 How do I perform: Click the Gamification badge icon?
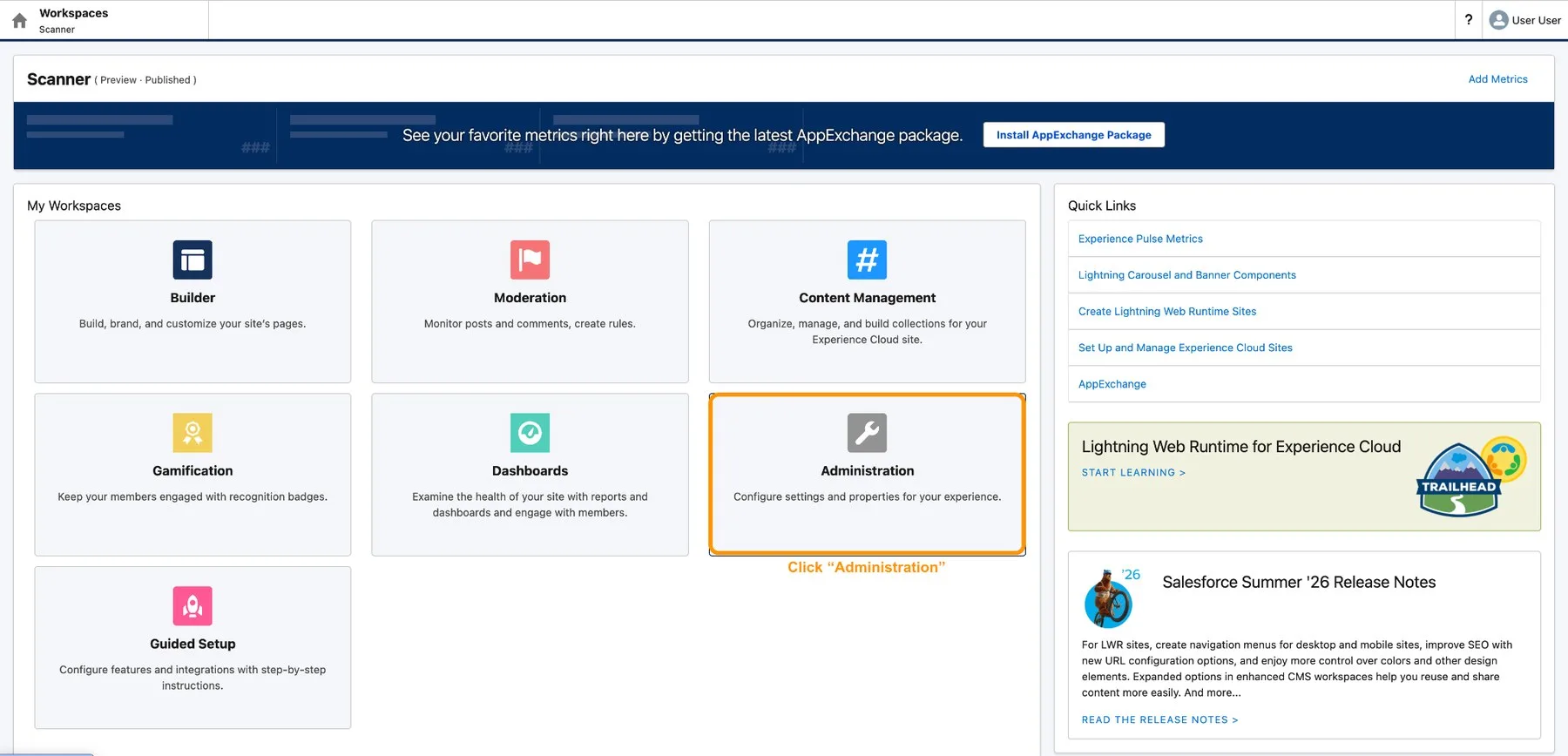(x=193, y=433)
